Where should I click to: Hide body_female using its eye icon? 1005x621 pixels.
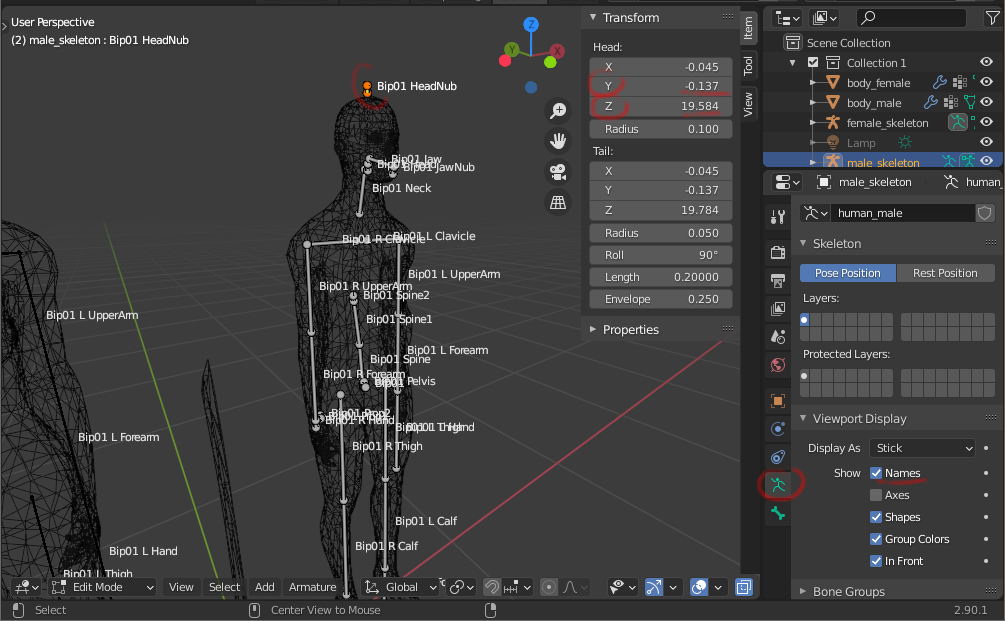tap(986, 83)
